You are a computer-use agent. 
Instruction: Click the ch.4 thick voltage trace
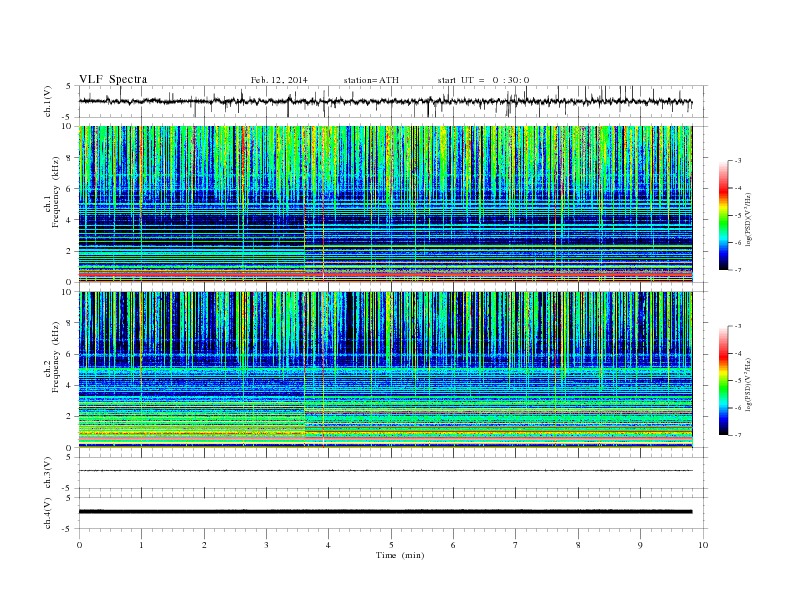point(385,512)
